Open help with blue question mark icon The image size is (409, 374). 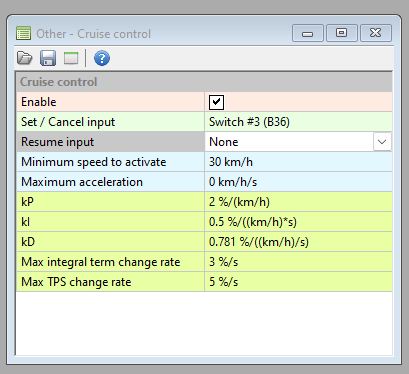click(x=102, y=58)
